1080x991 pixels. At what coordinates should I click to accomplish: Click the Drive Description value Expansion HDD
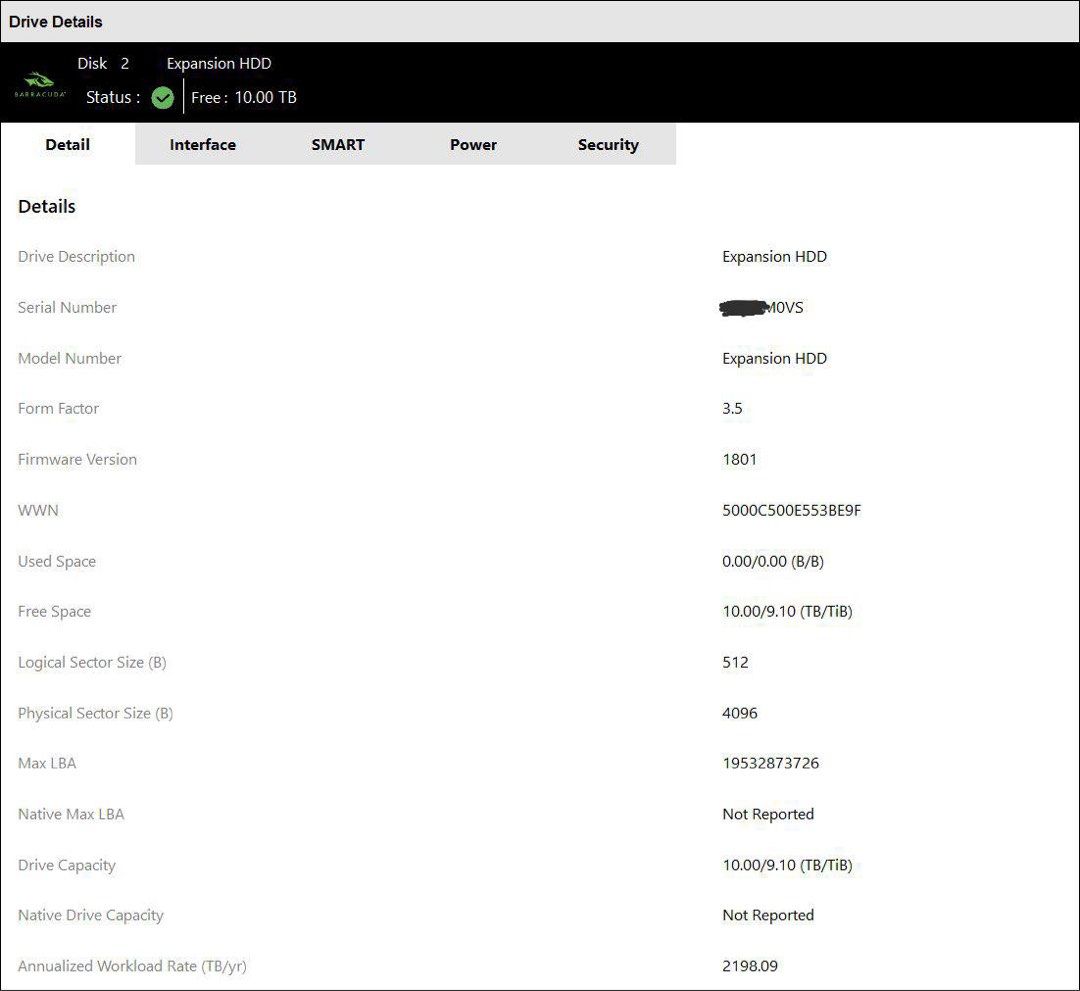pyautogui.click(x=774, y=256)
